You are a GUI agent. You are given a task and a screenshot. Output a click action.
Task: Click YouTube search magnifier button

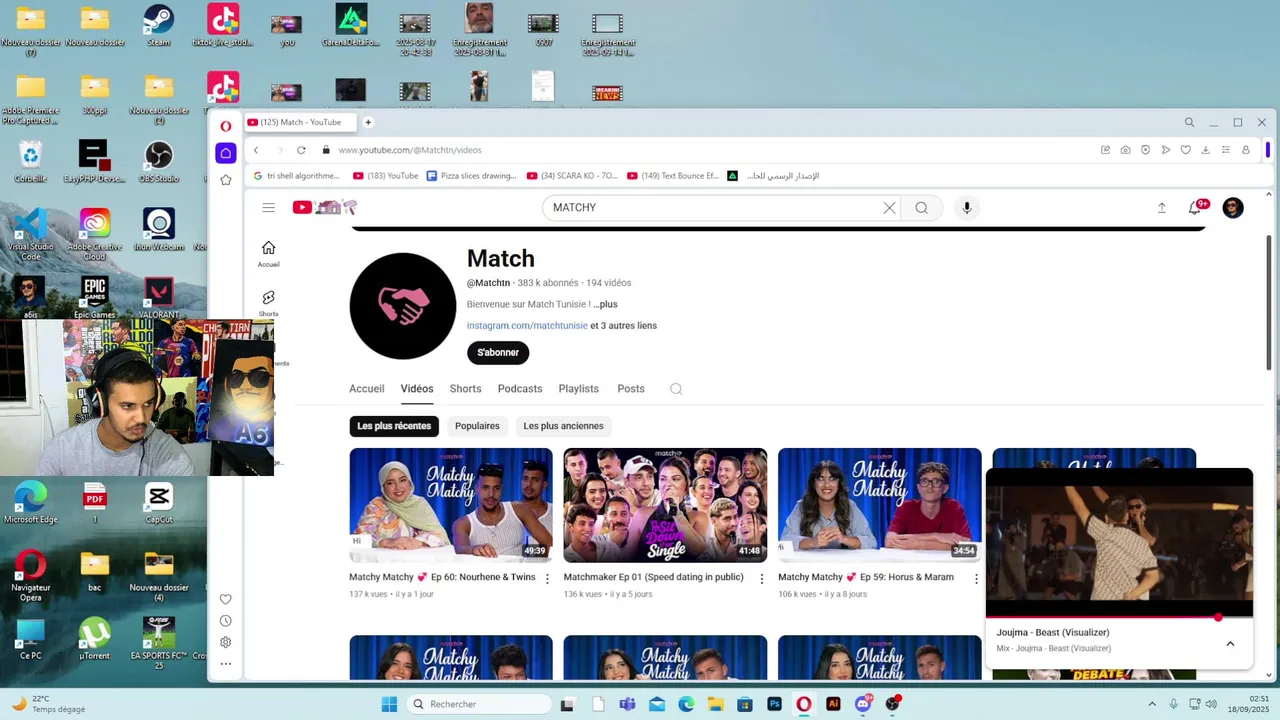[x=921, y=208]
